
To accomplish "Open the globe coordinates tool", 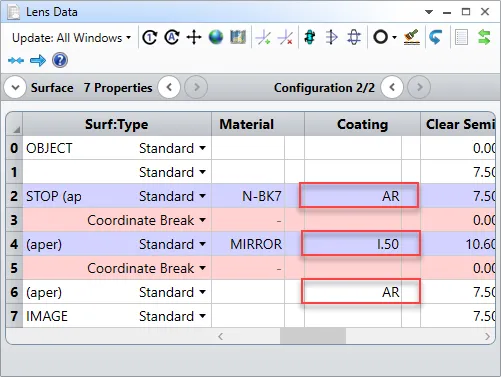I will click(x=216, y=37).
